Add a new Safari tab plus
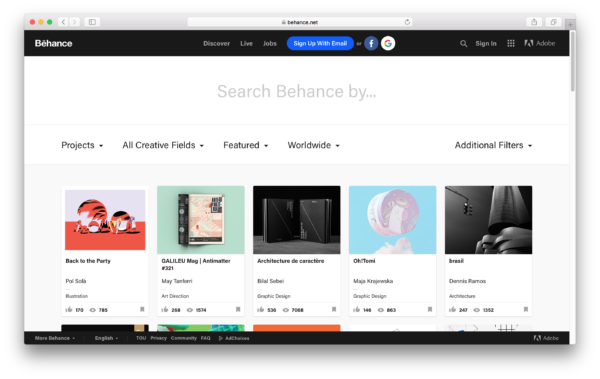This screenshot has width=600, height=379. point(570,25)
